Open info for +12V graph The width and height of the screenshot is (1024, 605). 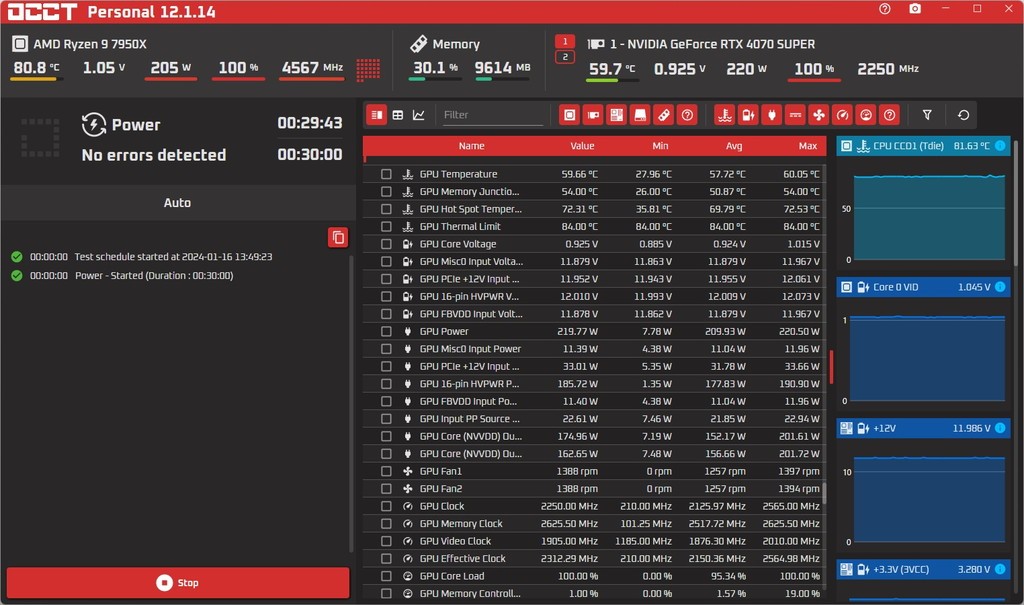click(x=1000, y=428)
